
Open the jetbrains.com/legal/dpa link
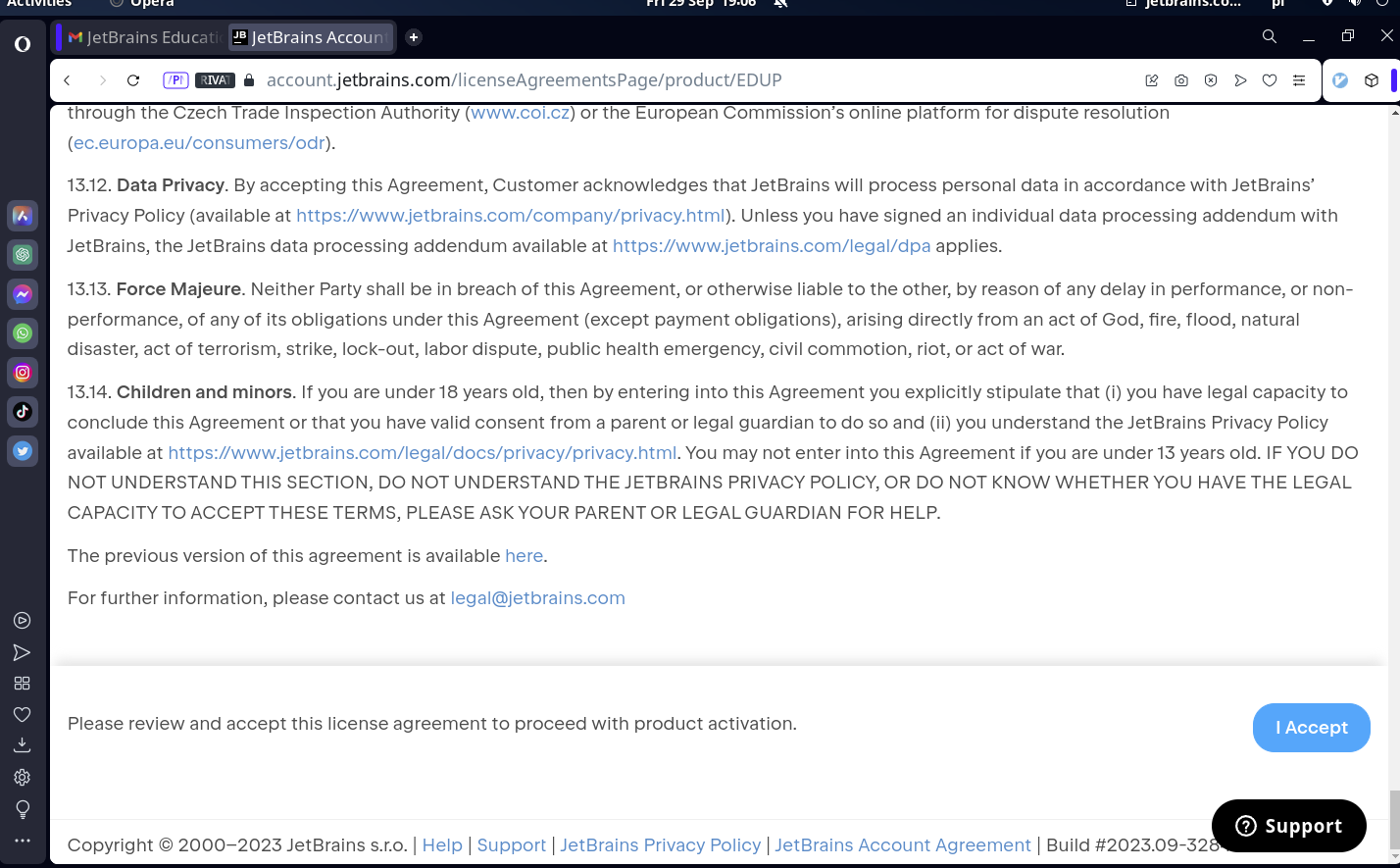[x=772, y=246]
